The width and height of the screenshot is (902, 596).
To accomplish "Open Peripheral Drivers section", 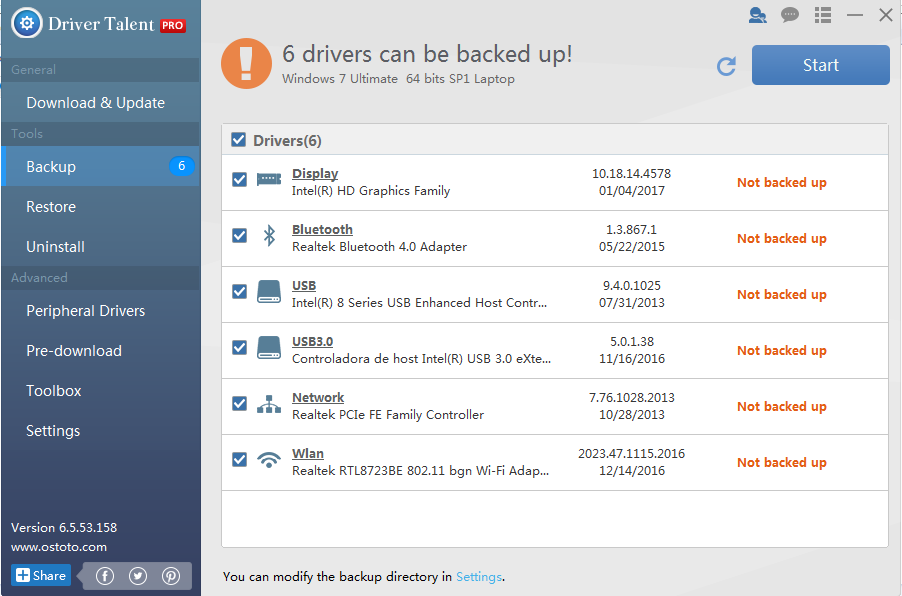I will tap(101, 311).
